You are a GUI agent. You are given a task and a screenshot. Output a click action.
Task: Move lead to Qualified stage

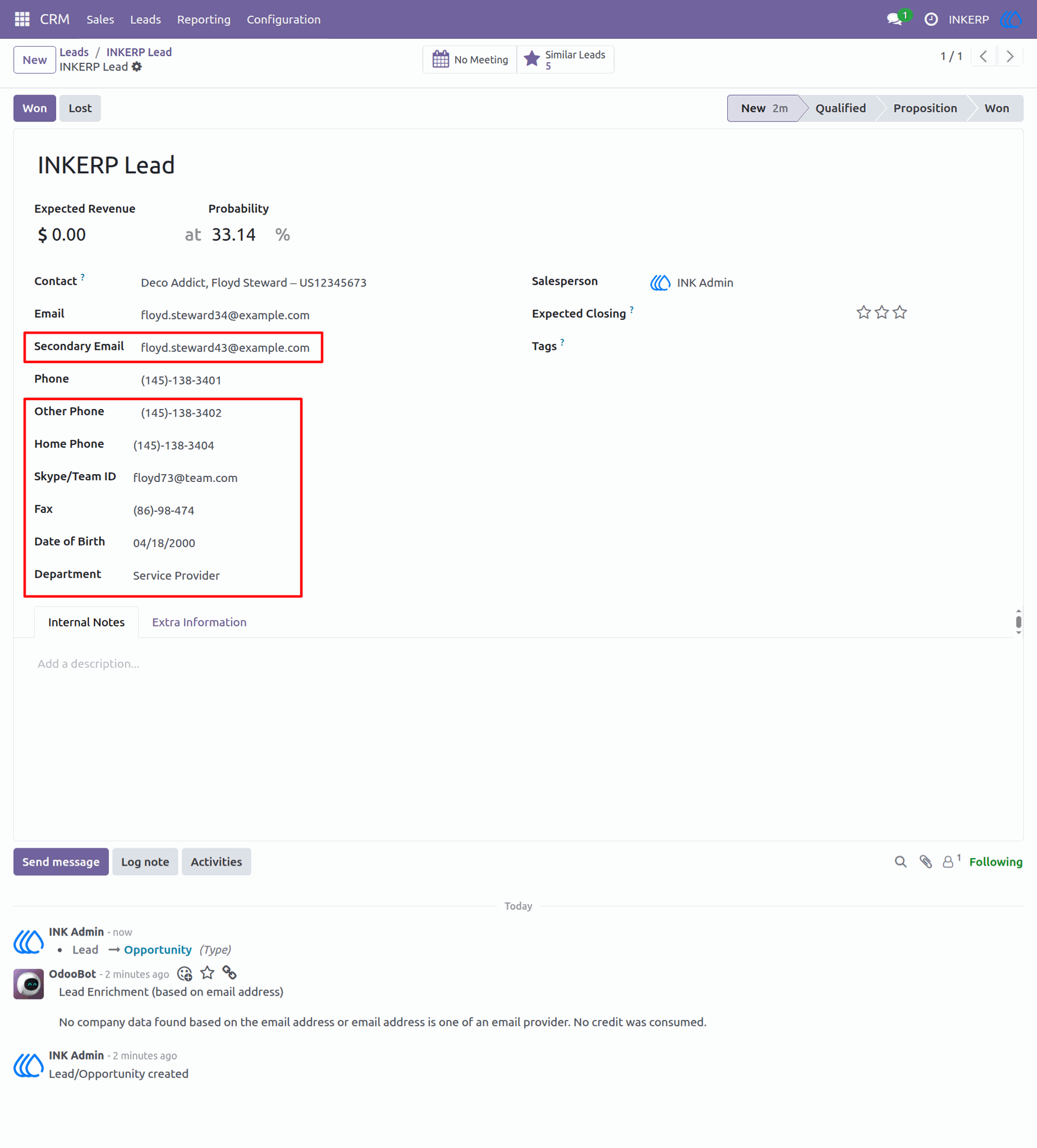pos(840,108)
